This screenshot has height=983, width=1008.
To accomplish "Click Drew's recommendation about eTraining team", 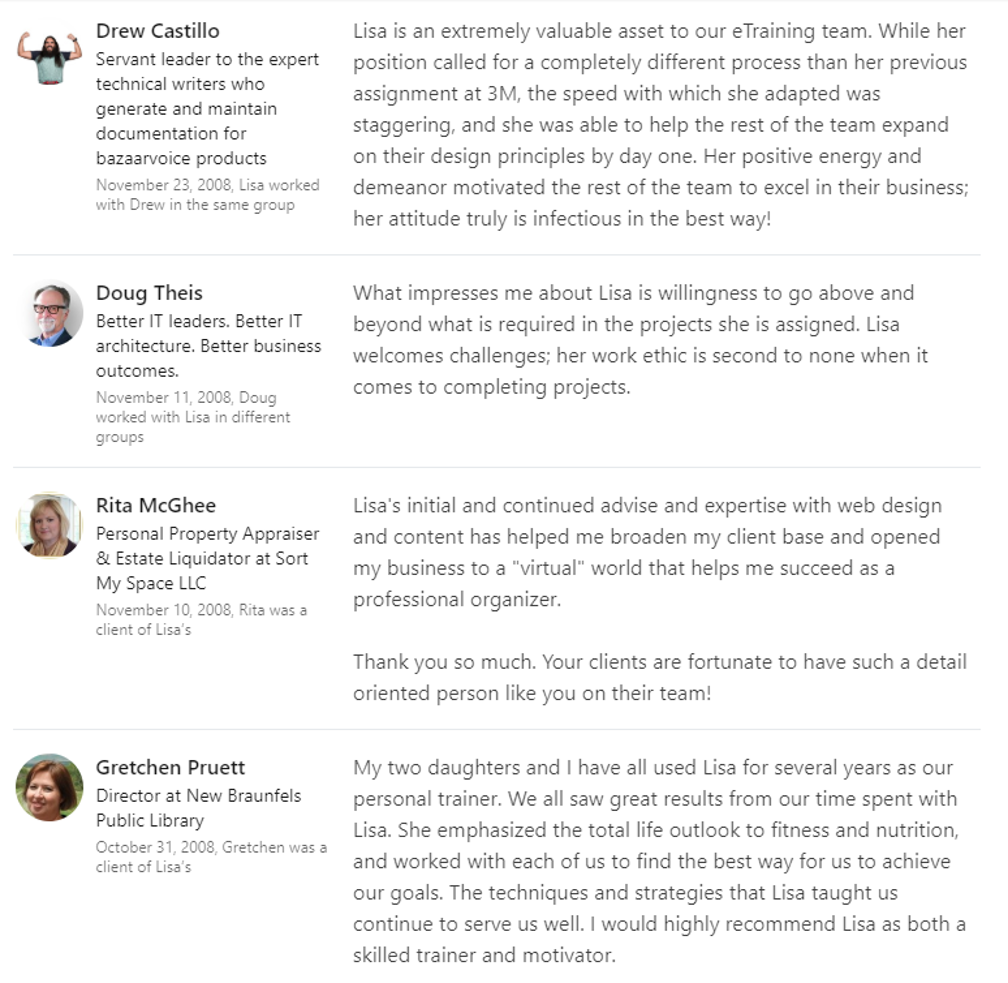I will (x=660, y=125).
